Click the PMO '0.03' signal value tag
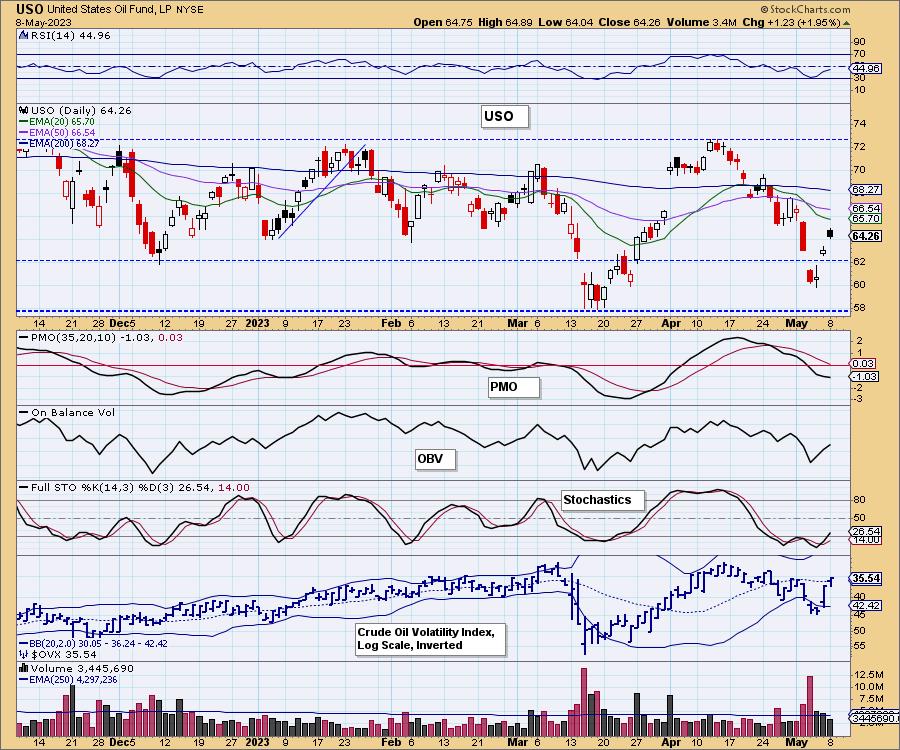900x750 pixels. click(863, 363)
